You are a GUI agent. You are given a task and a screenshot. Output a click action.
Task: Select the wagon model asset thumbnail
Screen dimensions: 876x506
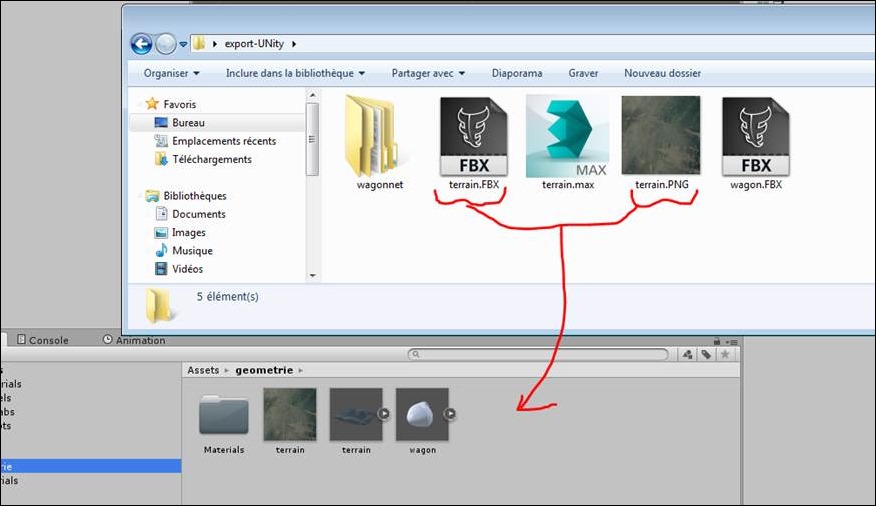(422, 414)
